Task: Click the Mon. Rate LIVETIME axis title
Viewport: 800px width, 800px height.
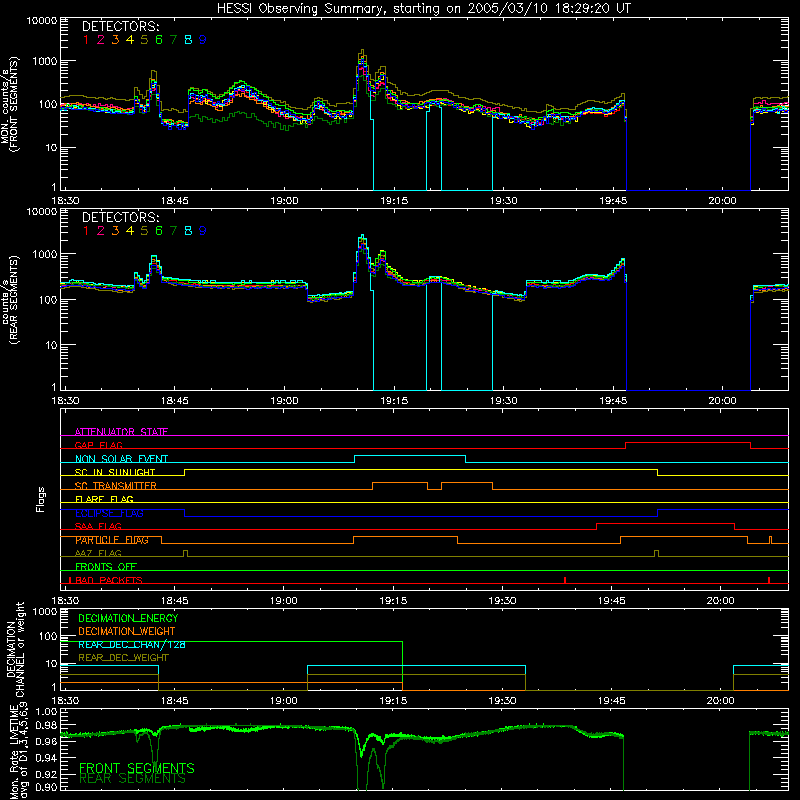Action: tap(18, 752)
